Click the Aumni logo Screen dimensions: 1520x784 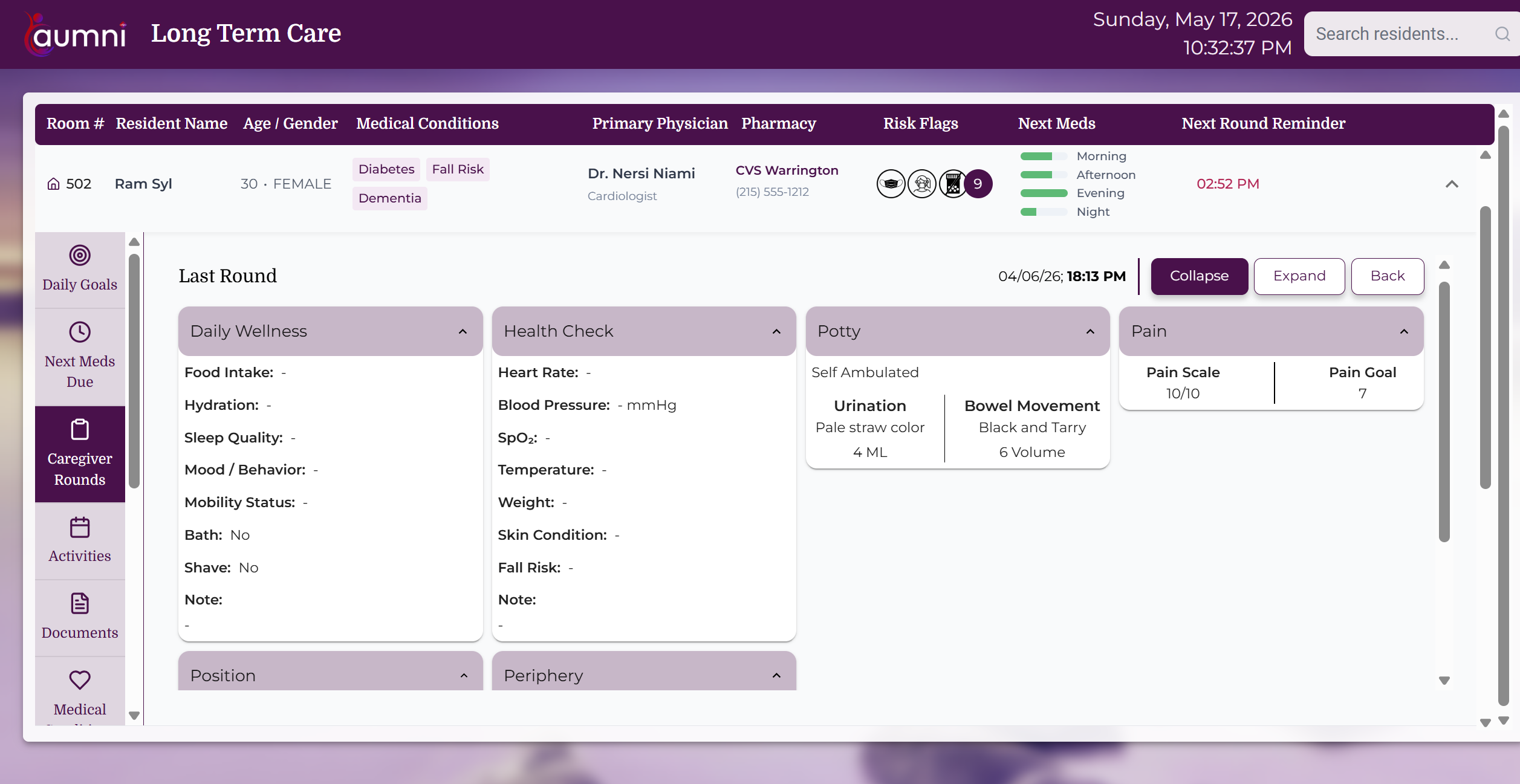[76, 34]
